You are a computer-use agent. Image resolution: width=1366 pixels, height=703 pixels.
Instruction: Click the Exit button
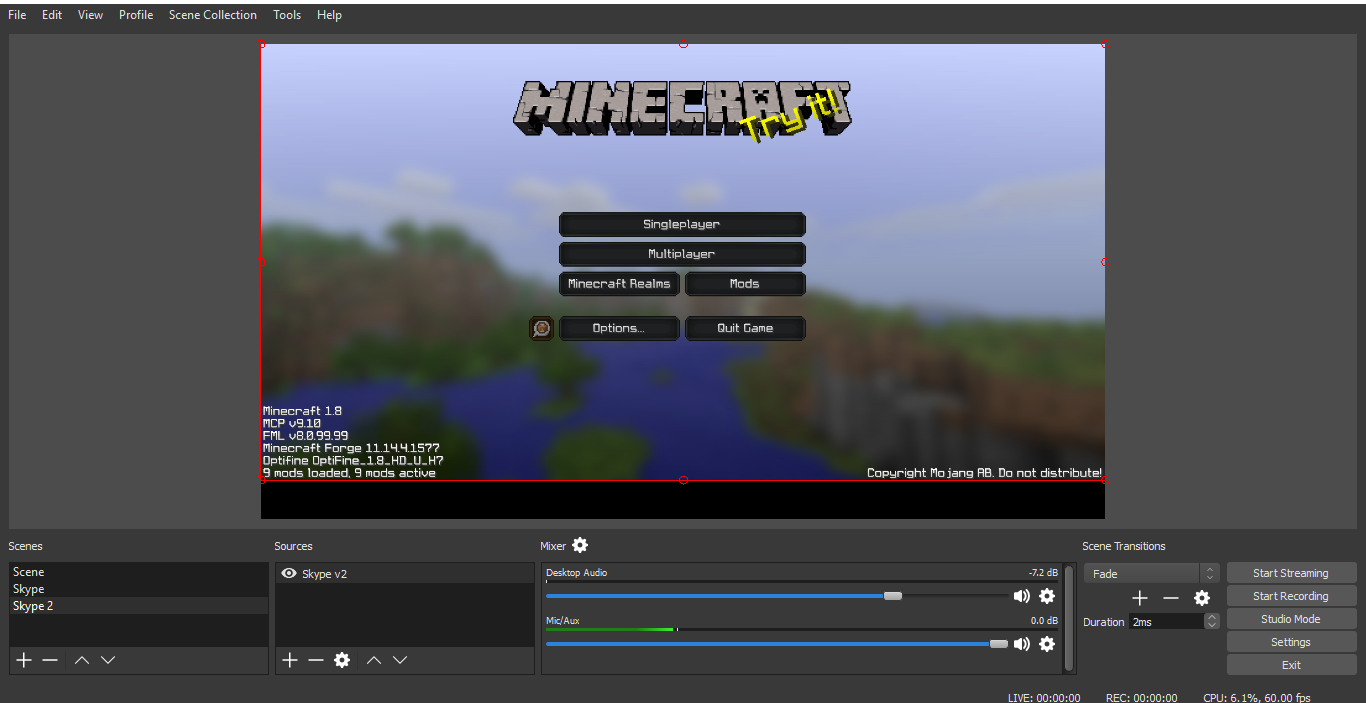1291,665
